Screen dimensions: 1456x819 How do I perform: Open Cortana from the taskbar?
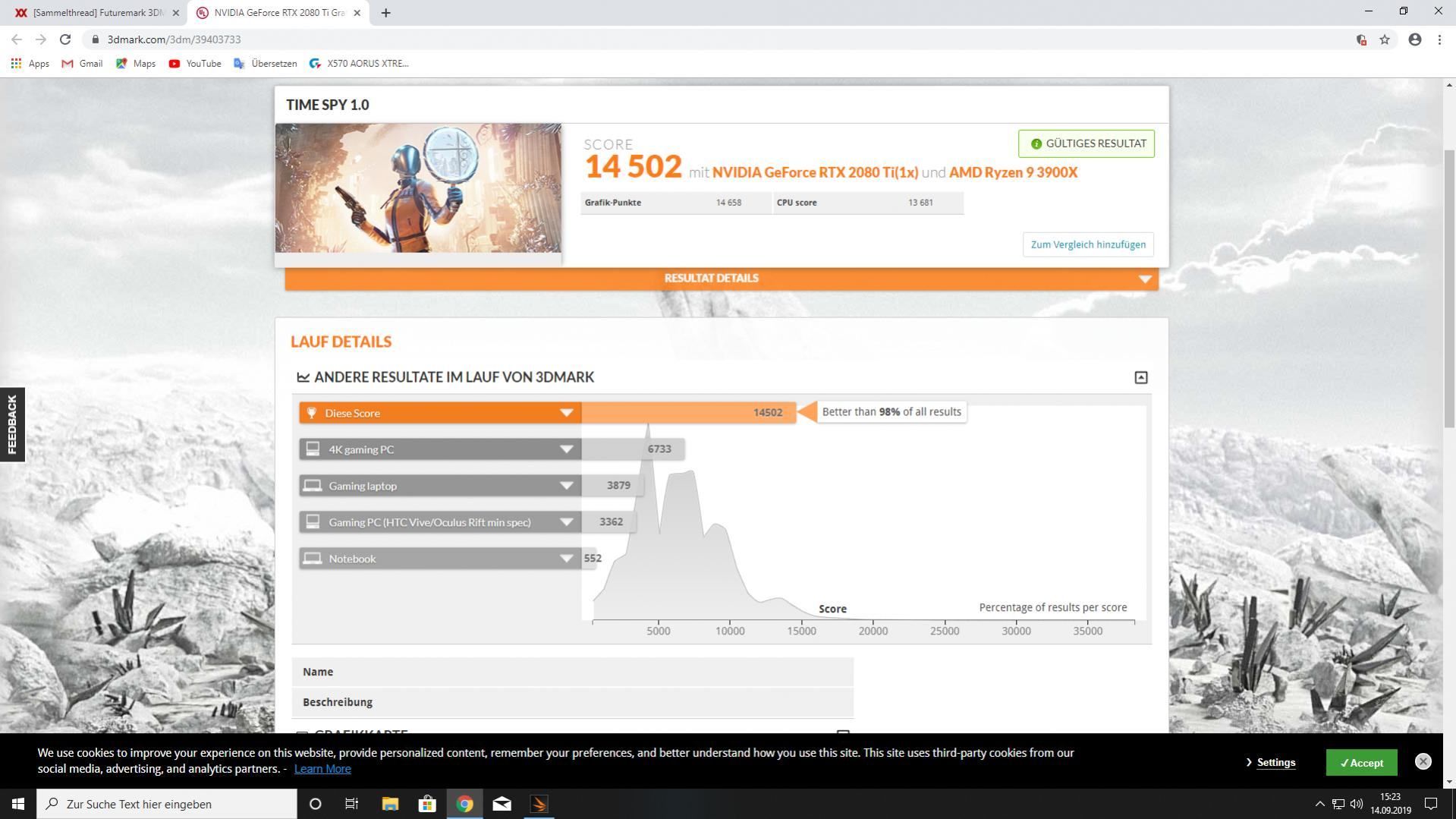(x=316, y=804)
